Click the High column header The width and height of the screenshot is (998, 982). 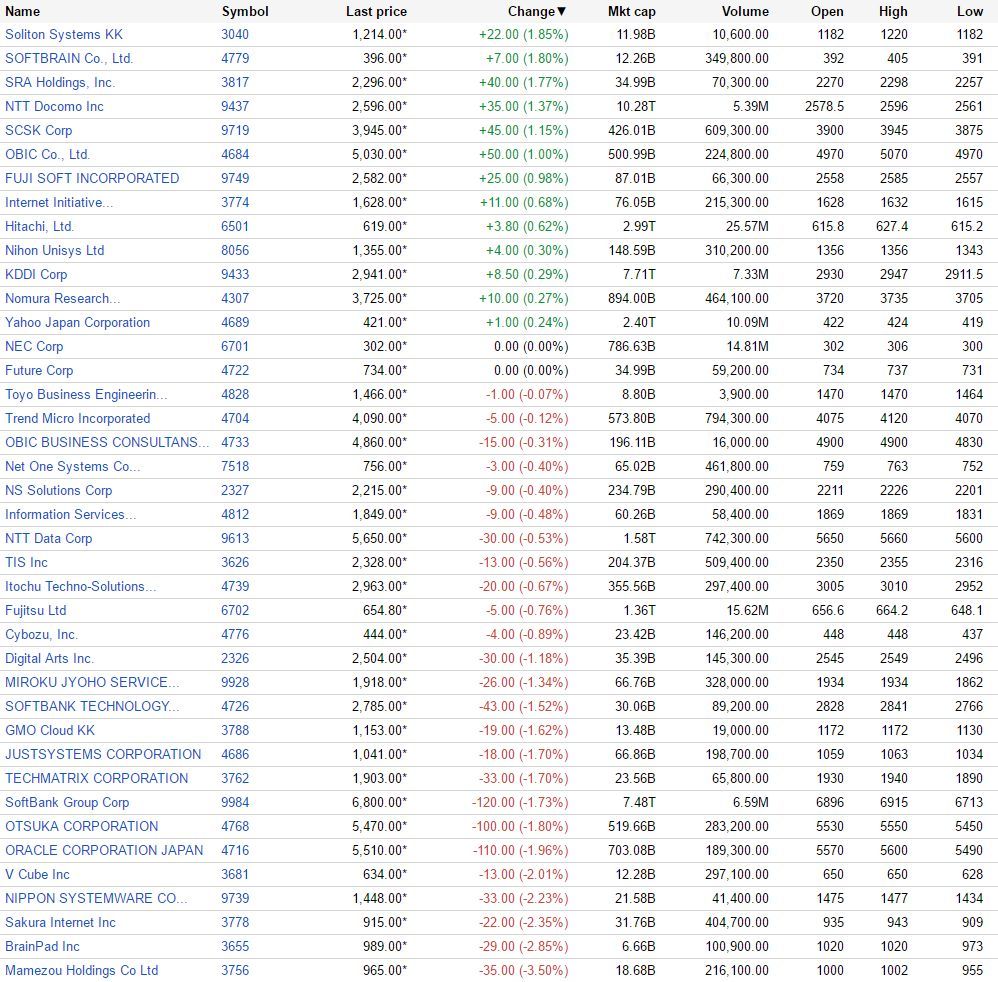(893, 11)
